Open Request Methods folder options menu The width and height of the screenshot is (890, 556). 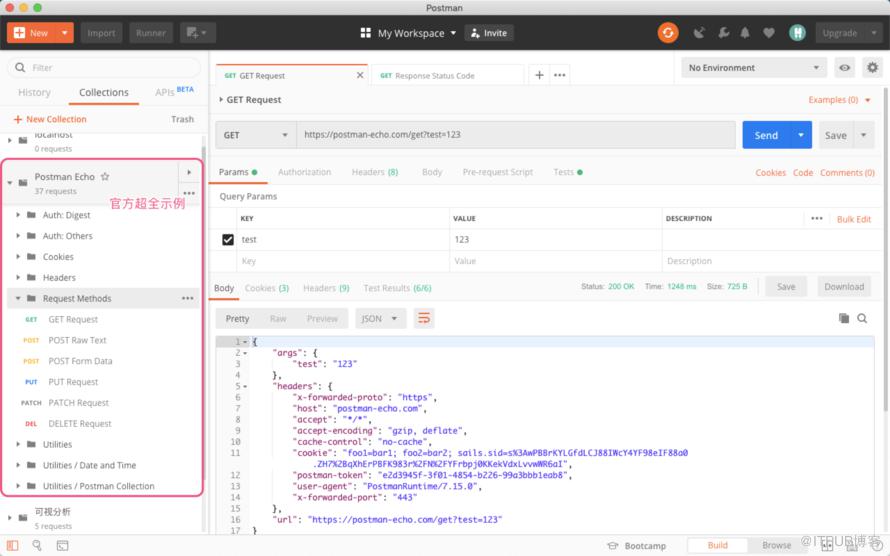187,298
